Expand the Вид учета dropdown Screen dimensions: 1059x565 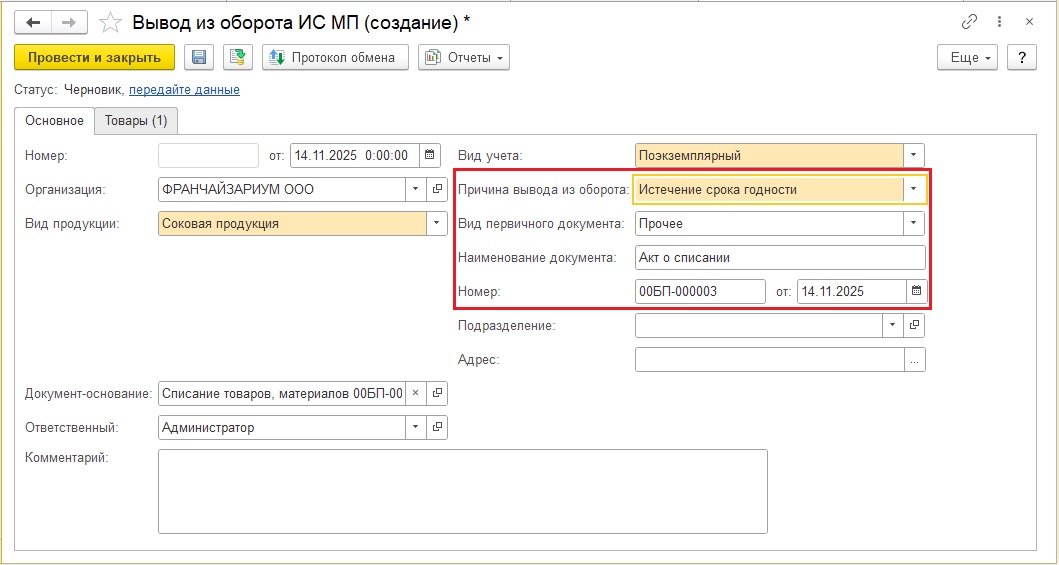click(914, 155)
